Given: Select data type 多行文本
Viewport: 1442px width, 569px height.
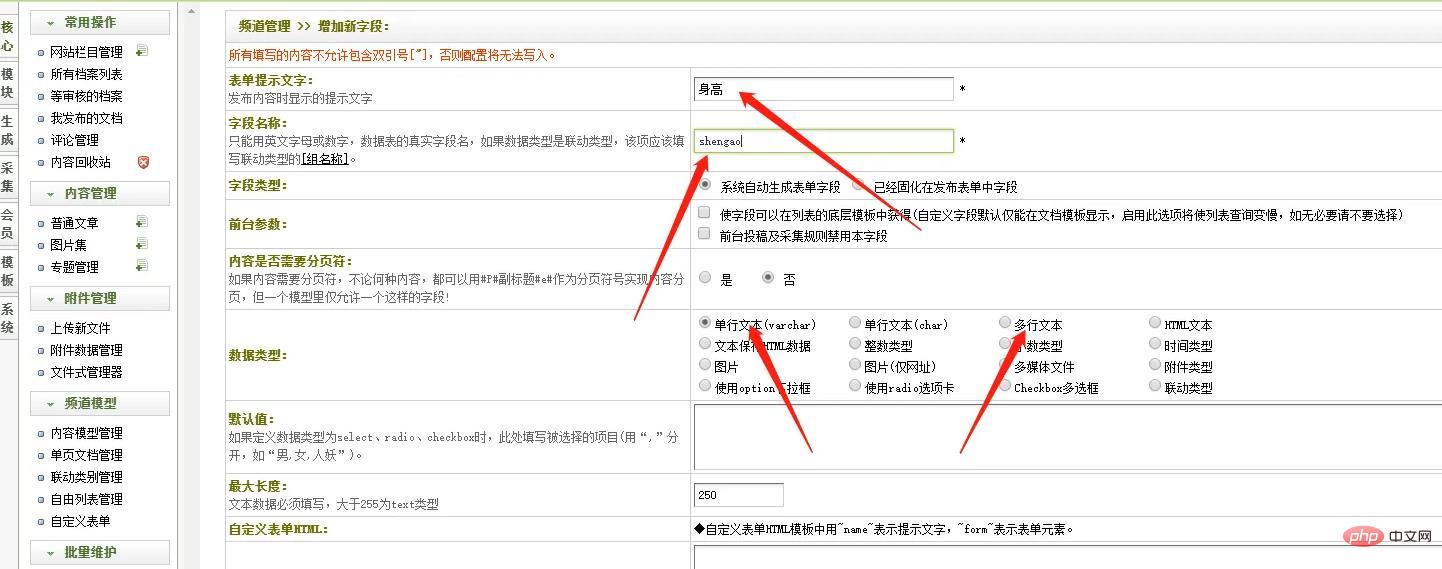Looking at the screenshot, I should (1005, 323).
